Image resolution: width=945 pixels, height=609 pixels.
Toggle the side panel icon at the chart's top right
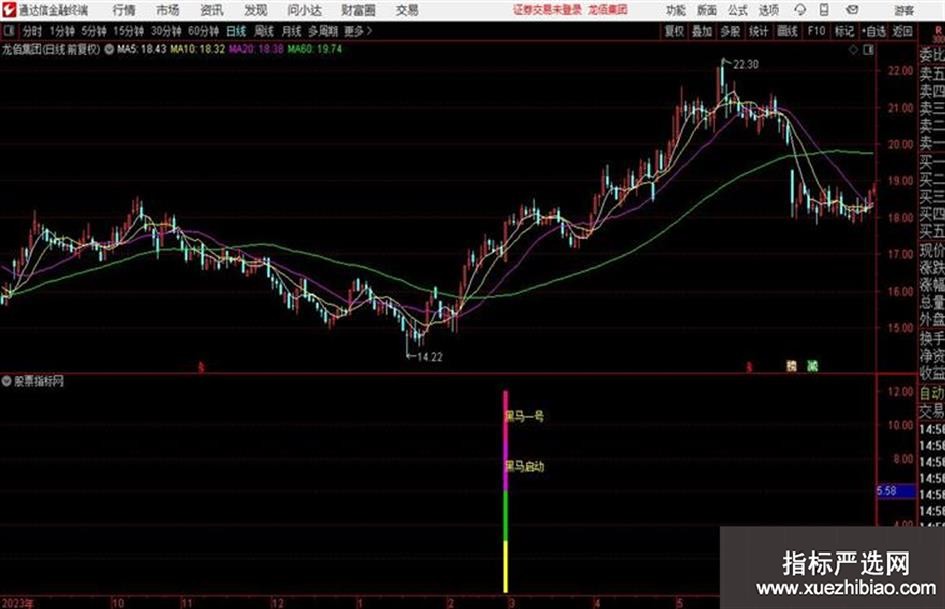pyautogui.click(x=868, y=50)
